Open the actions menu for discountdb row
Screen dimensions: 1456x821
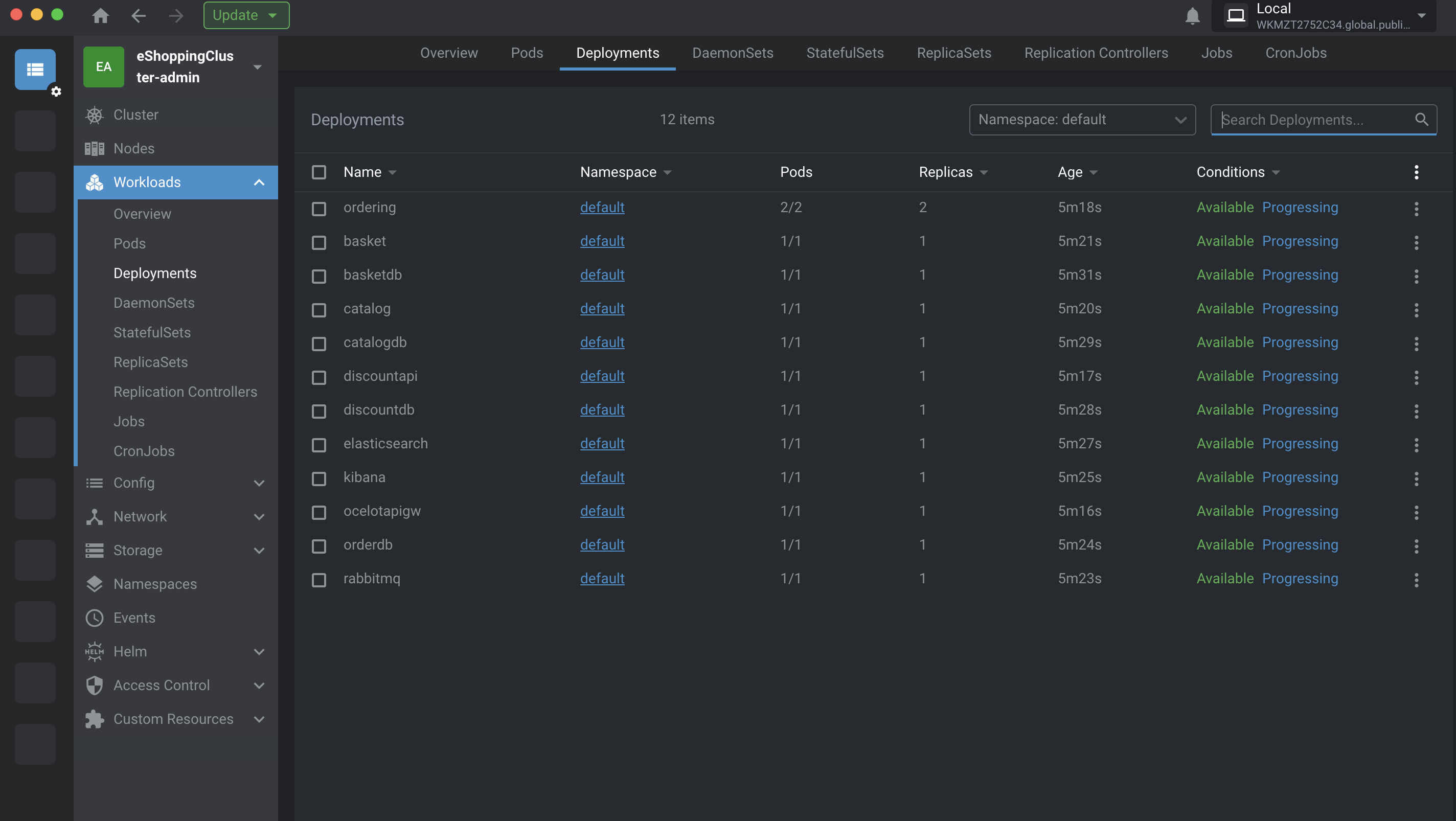click(x=1416, y=411)
